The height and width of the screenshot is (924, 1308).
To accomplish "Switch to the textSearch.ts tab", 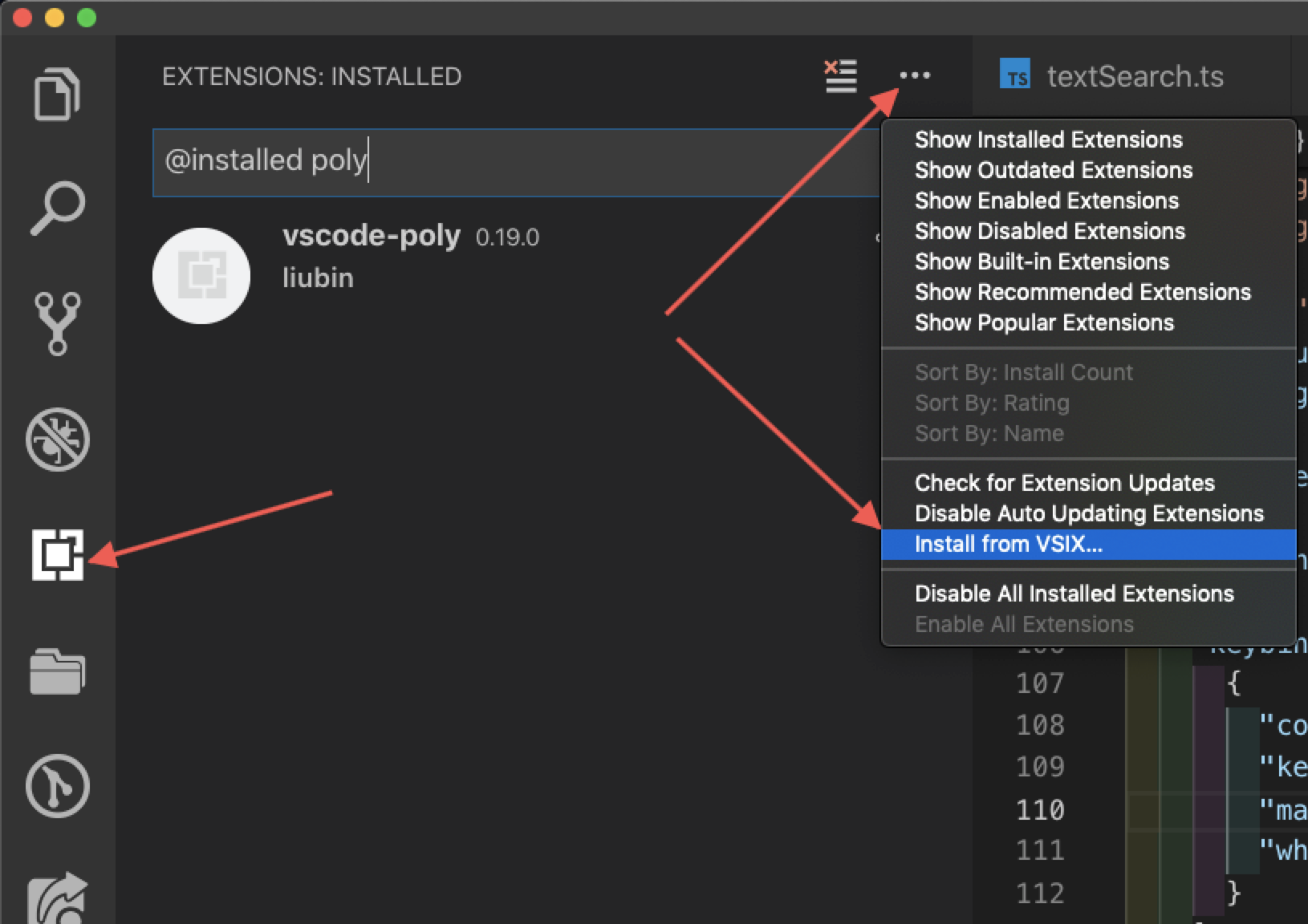I will click(x=1133, y=77).
